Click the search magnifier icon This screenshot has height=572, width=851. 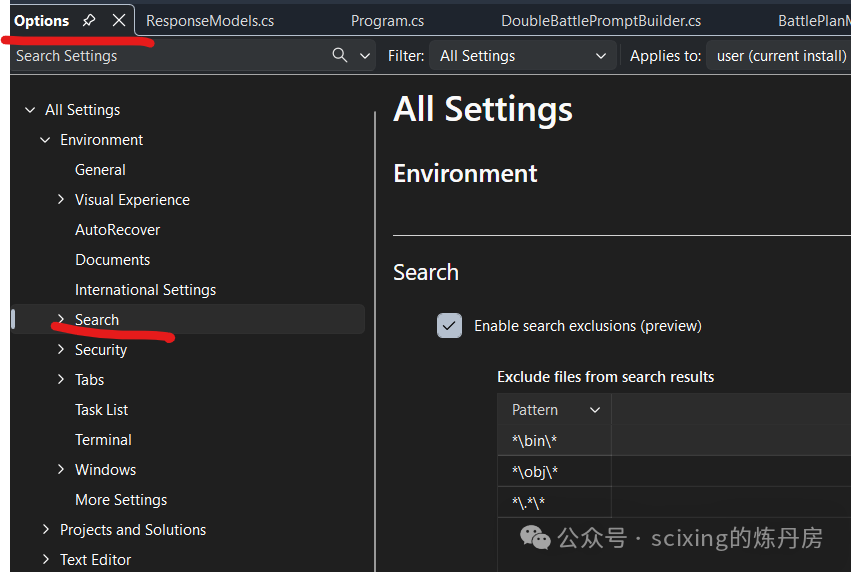click(x=340, y=55)
